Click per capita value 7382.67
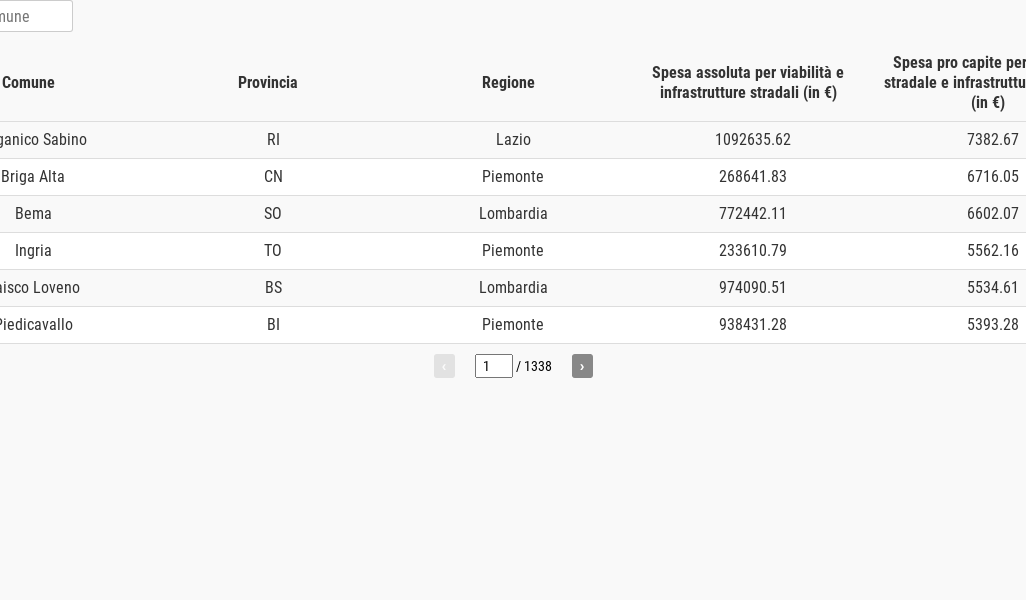Viewport: 1026px width, 600px height. (x=993, y=139)
